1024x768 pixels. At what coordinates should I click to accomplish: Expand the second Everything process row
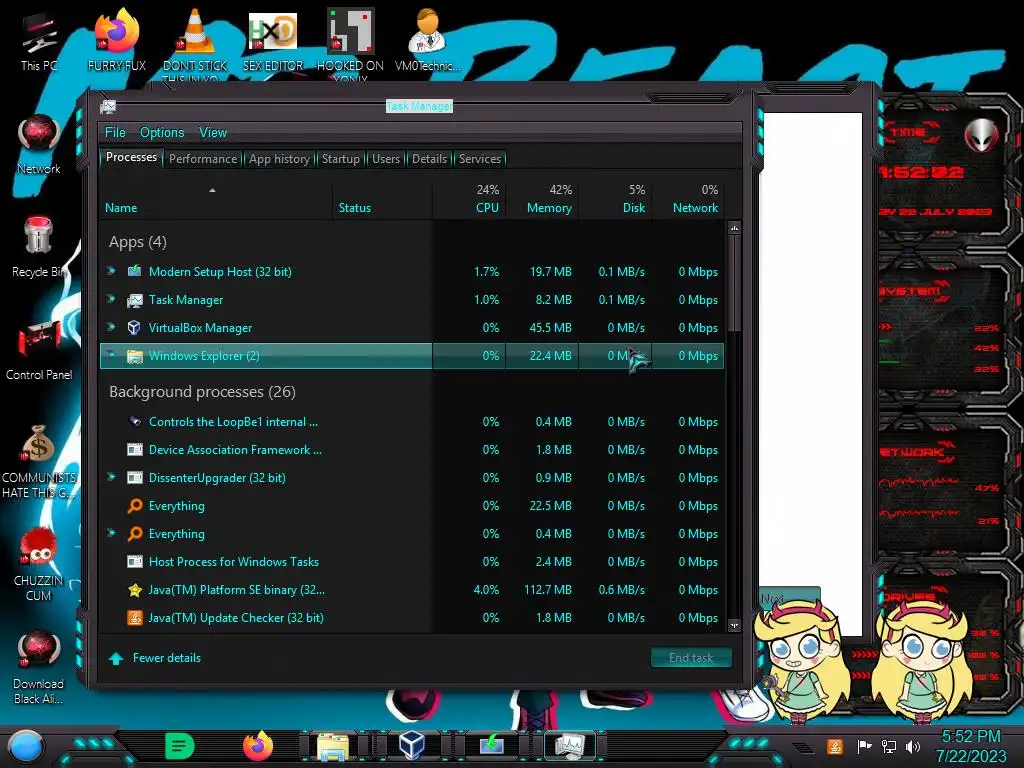pyautogui.click(x=112, y=533)
